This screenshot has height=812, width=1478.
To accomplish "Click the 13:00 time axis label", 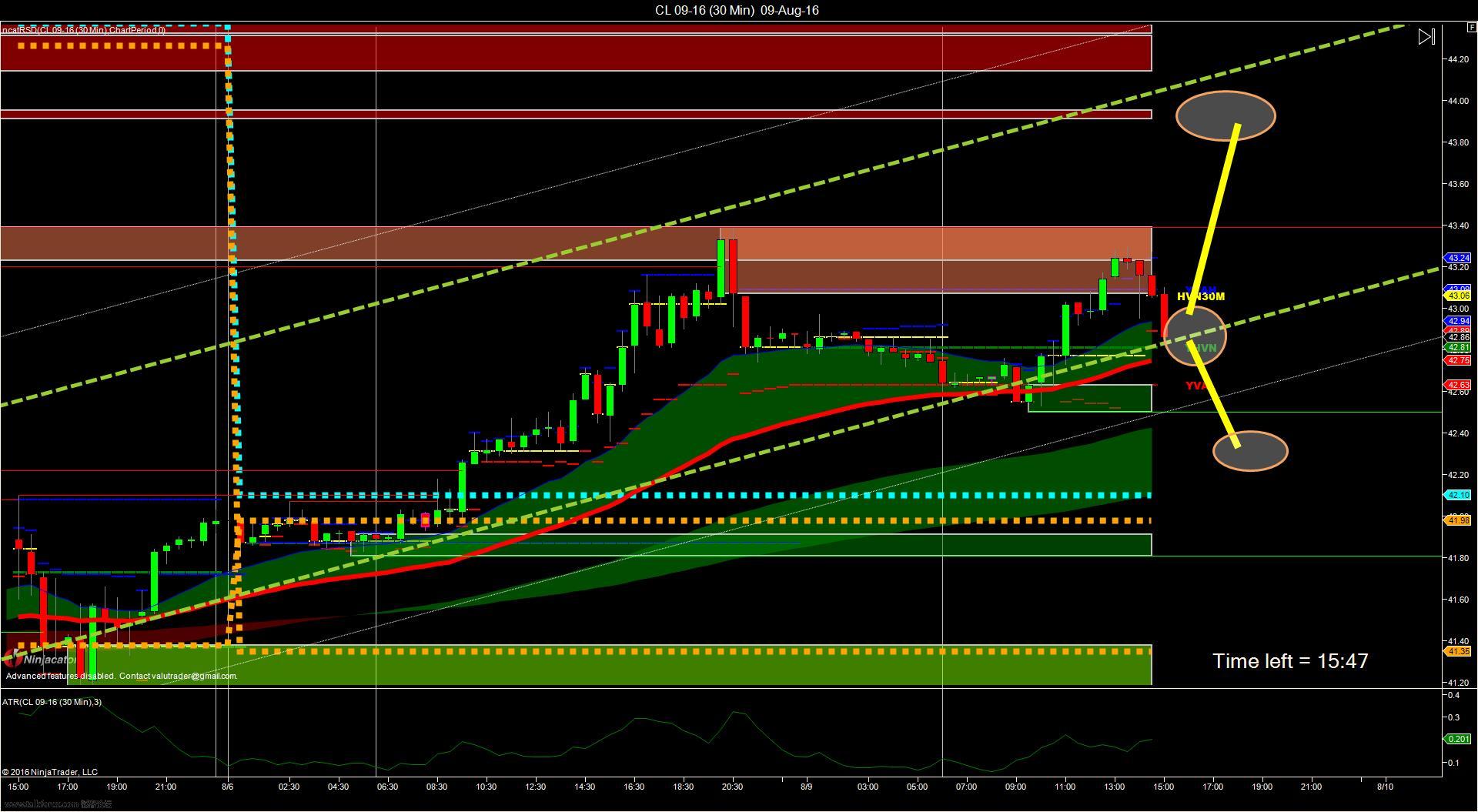I will pyautogui.click(x=1114, y=787).
